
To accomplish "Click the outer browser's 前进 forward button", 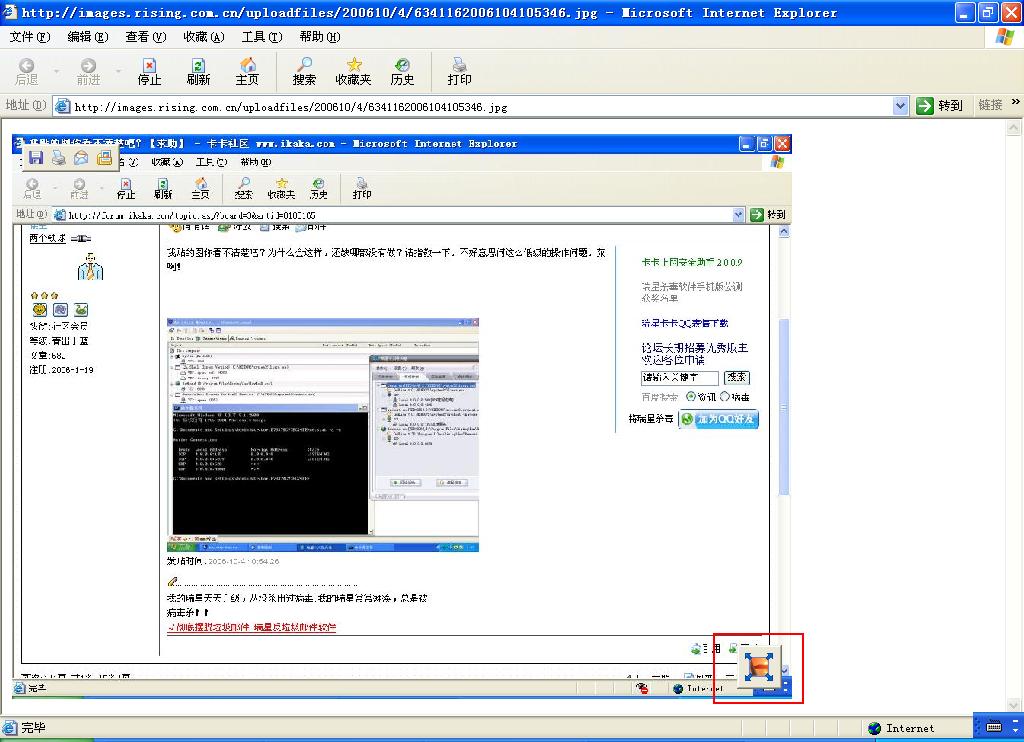I will (88, 72).
